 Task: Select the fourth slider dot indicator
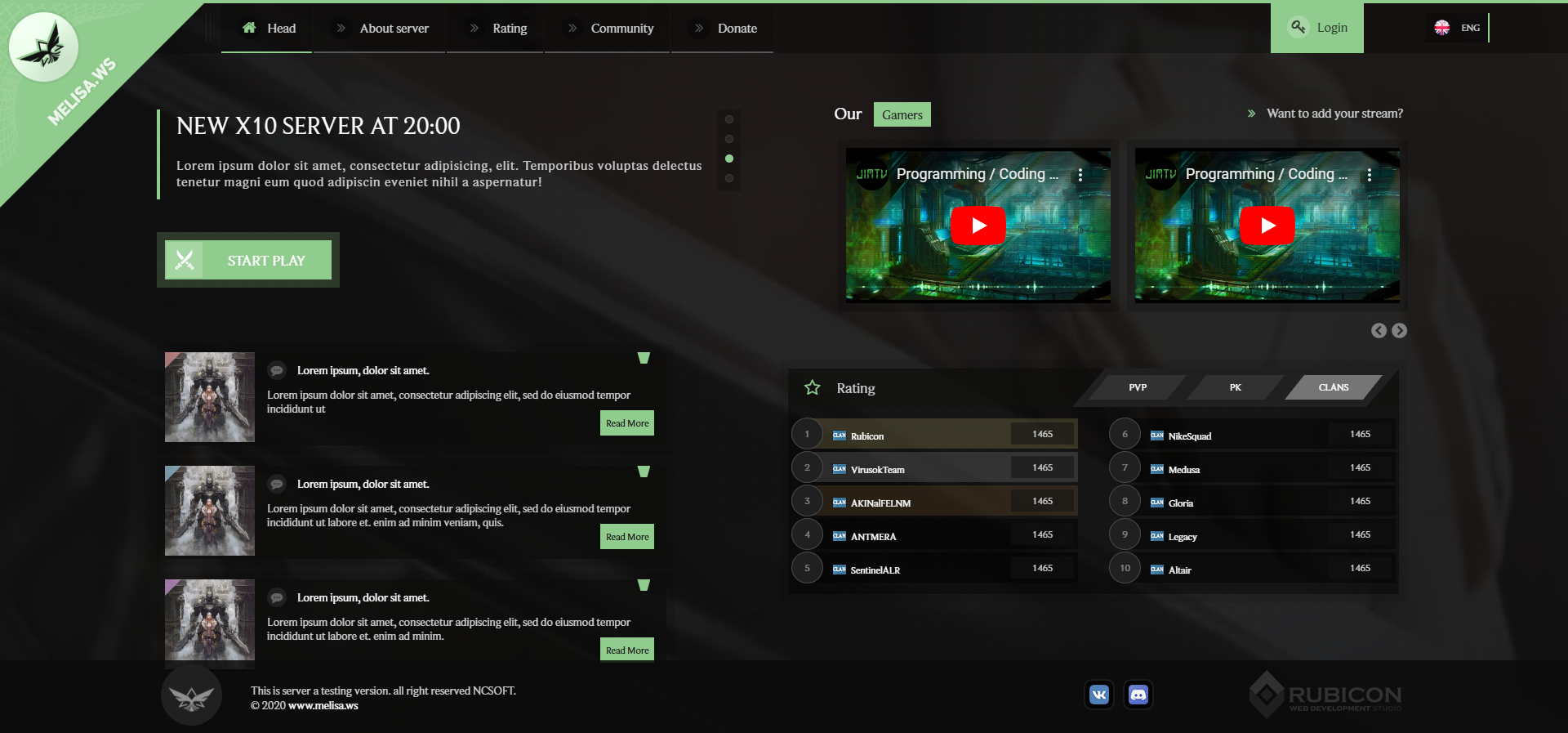729,178
